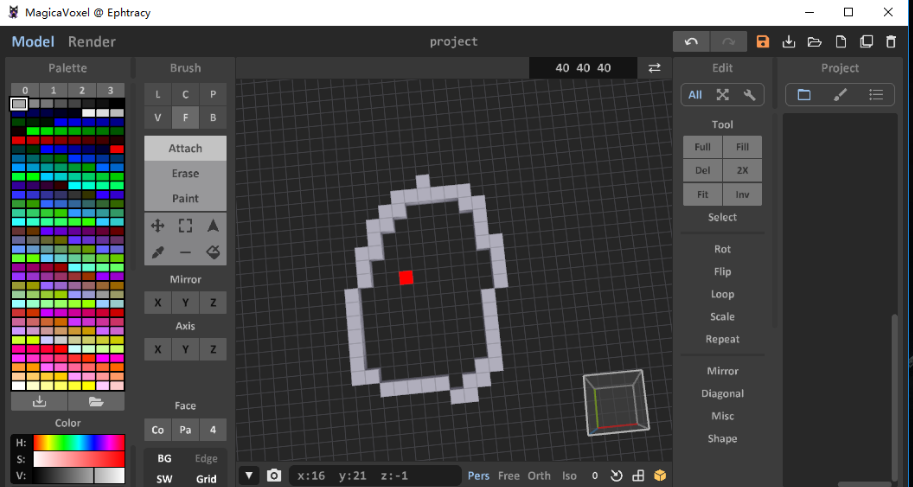Click the camera screenshot icon
Viewport: 913px width, 487px height.
[274, 475]
